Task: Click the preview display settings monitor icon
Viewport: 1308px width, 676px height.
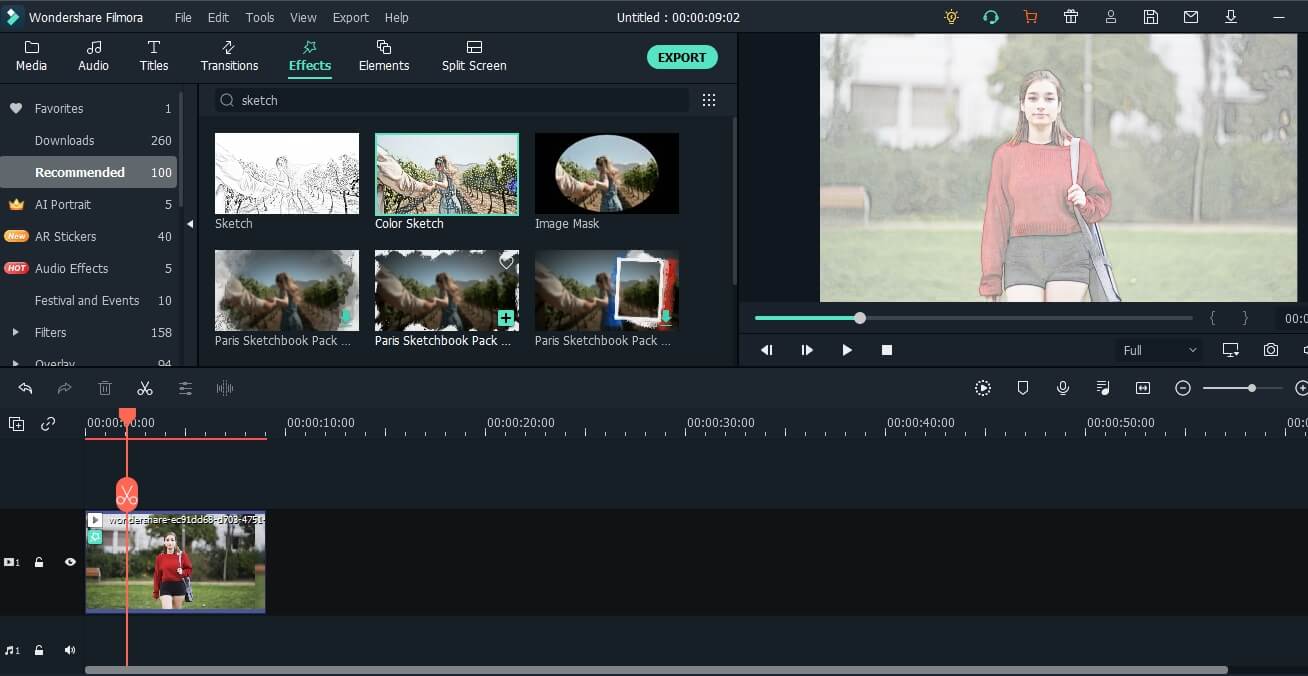Action: [1231, 350]
